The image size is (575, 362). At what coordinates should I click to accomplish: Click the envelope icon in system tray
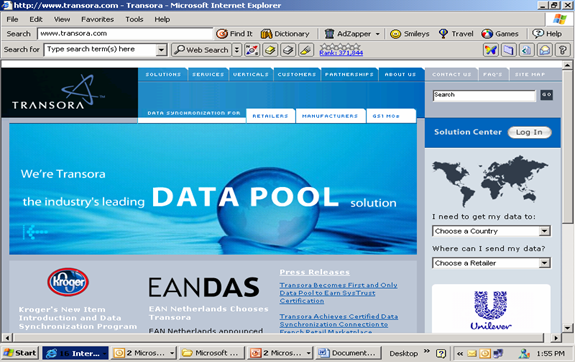coord(472,354)
